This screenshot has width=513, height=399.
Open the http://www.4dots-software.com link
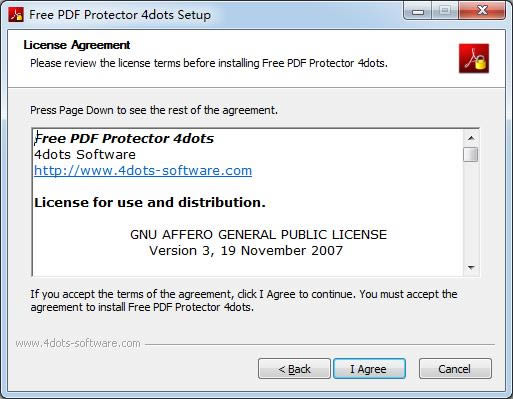click(x=143, y=170)
